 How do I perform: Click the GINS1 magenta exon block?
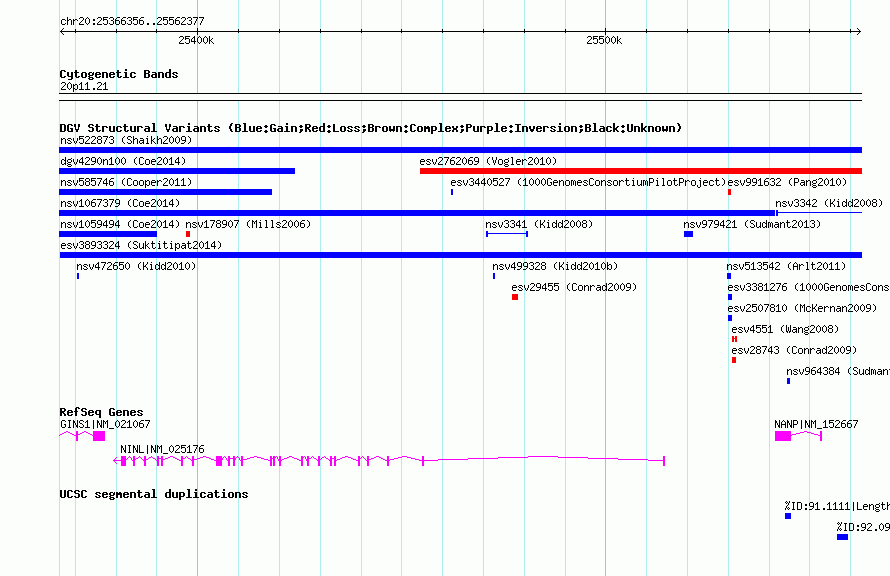coord(99,436)
